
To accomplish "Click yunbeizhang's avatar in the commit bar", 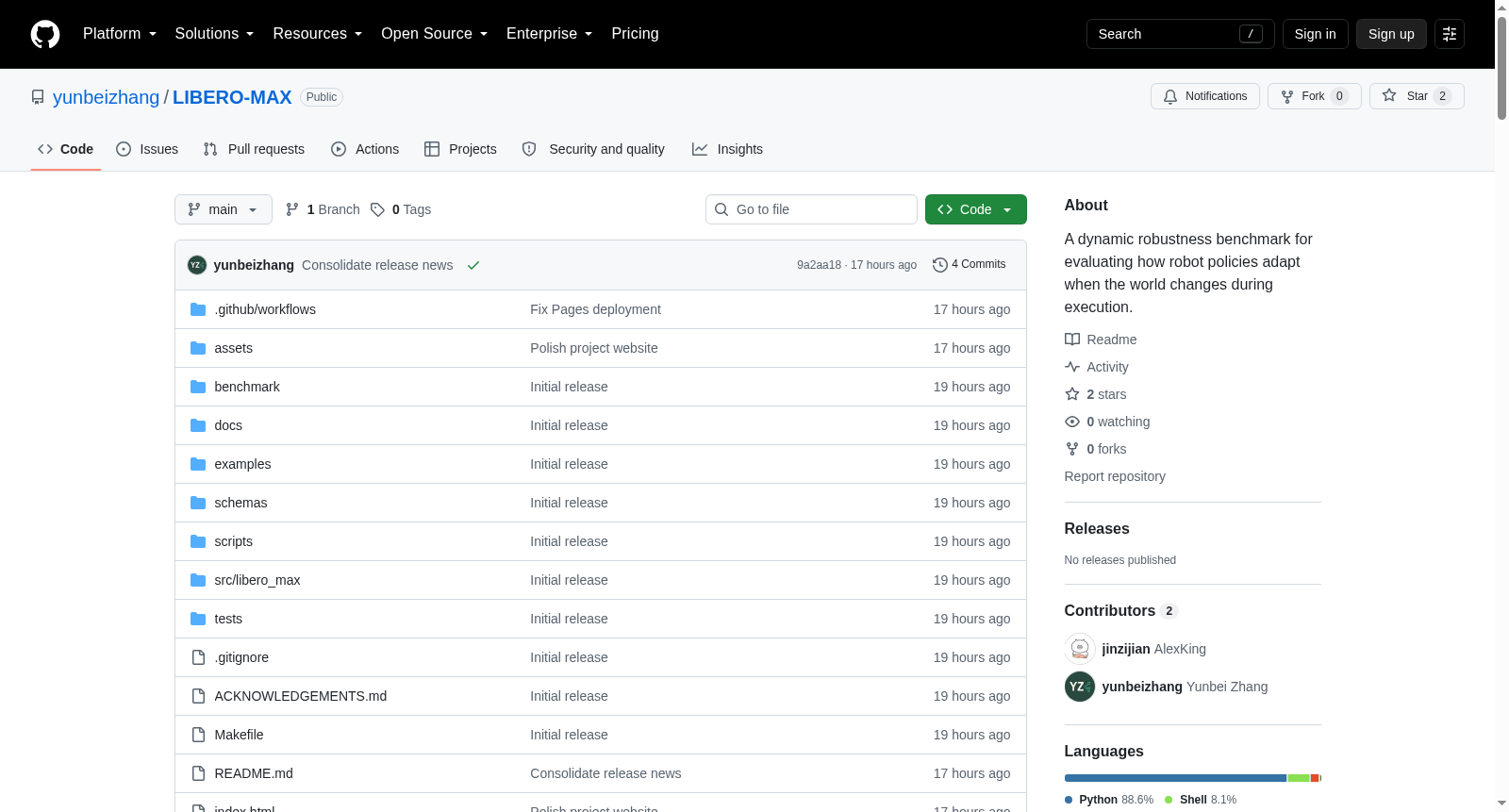I will pyautogui.click(x=196, y=265).
